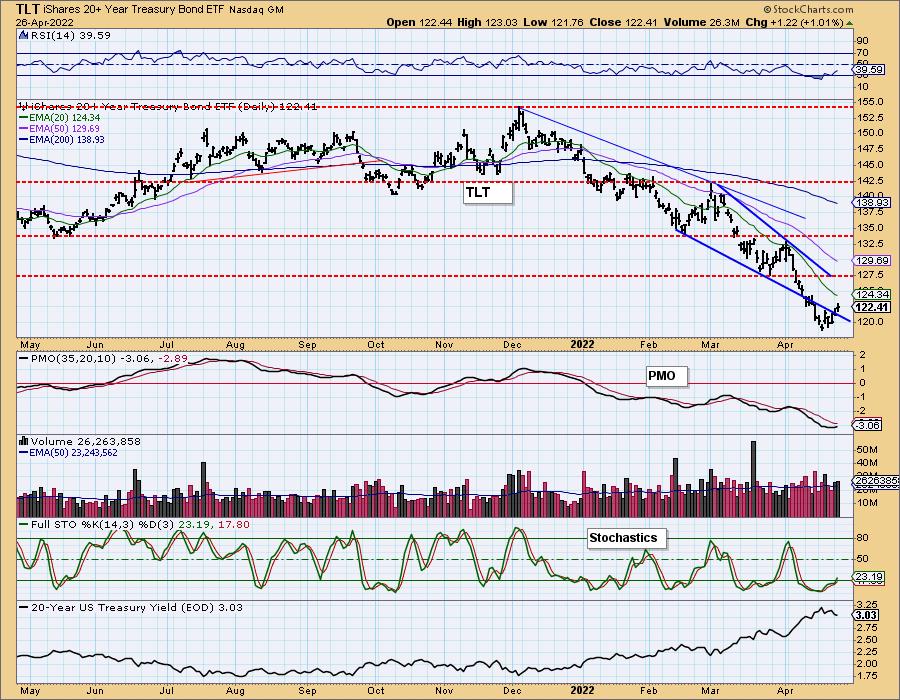Click the 3.25 yield axis label
900x700 pixels.
(868, 605)
